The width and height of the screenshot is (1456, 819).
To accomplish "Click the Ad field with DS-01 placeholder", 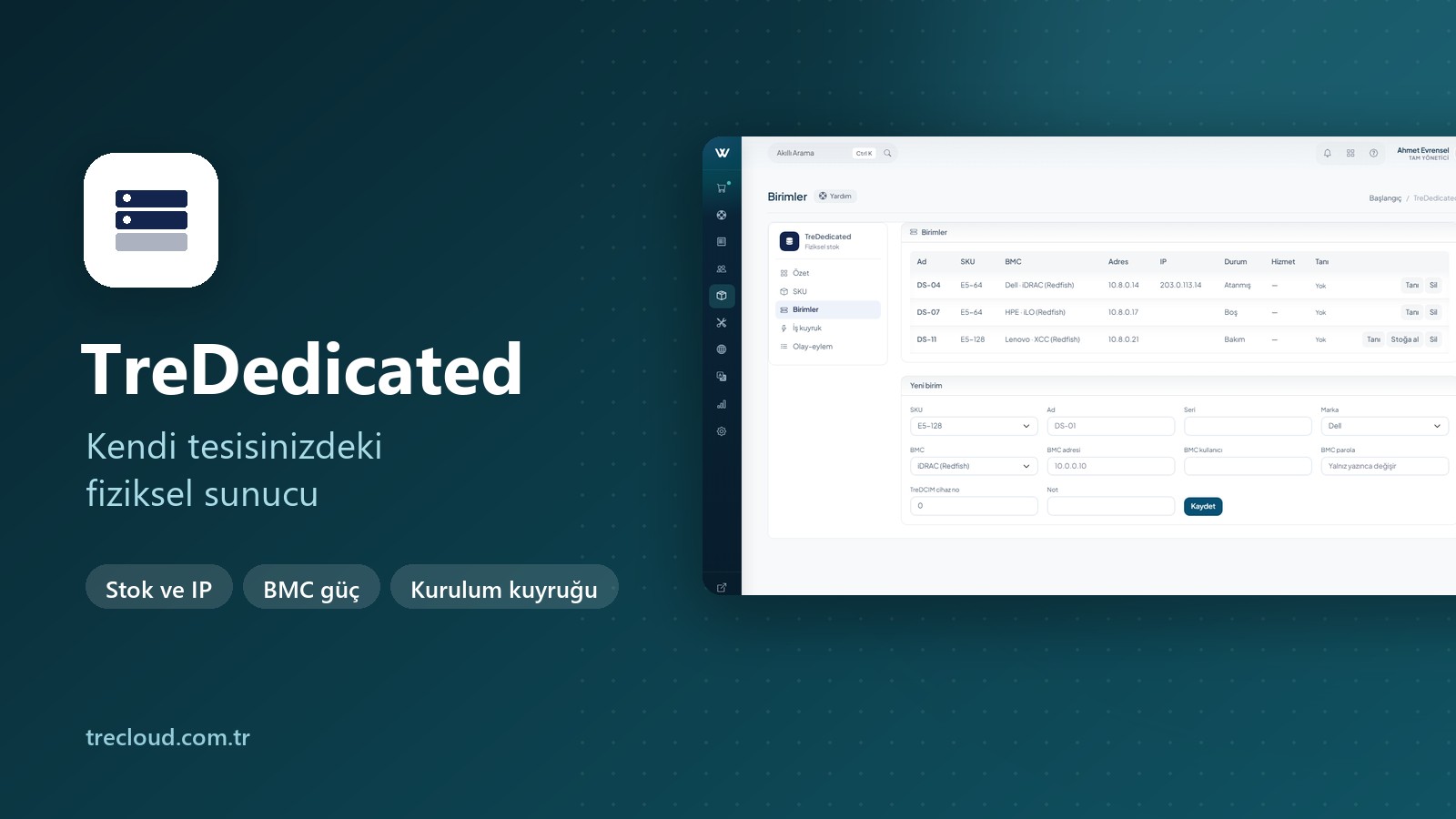I will coord(1110,426).
